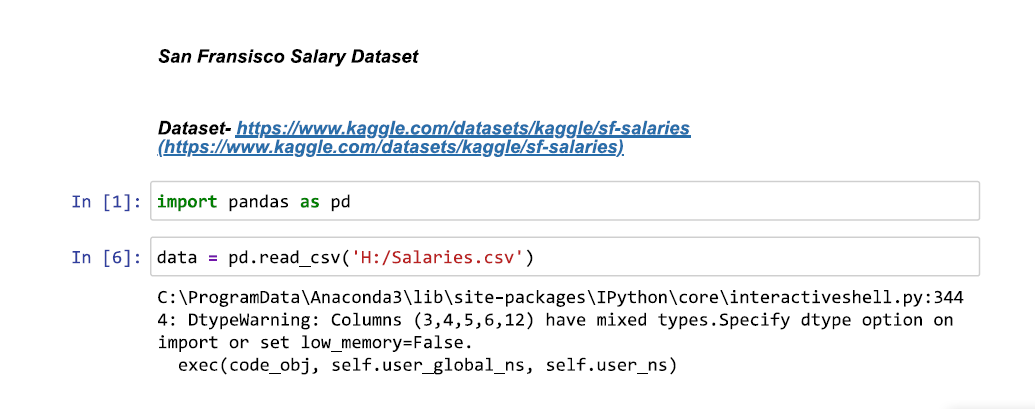Click inside the import pandas code cell
This screenshot has width=1035, height=409.
pos(564,201)
